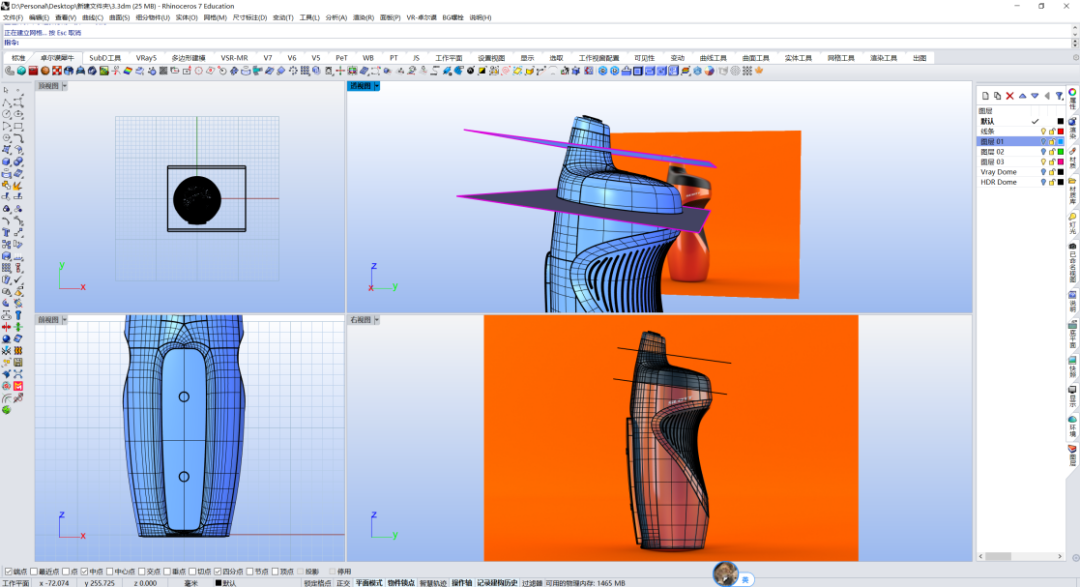Screen dimensions: 1080x587
Task: Toggle the 四分点 quadrant osnap checkbox
Action: coord(218,571)
